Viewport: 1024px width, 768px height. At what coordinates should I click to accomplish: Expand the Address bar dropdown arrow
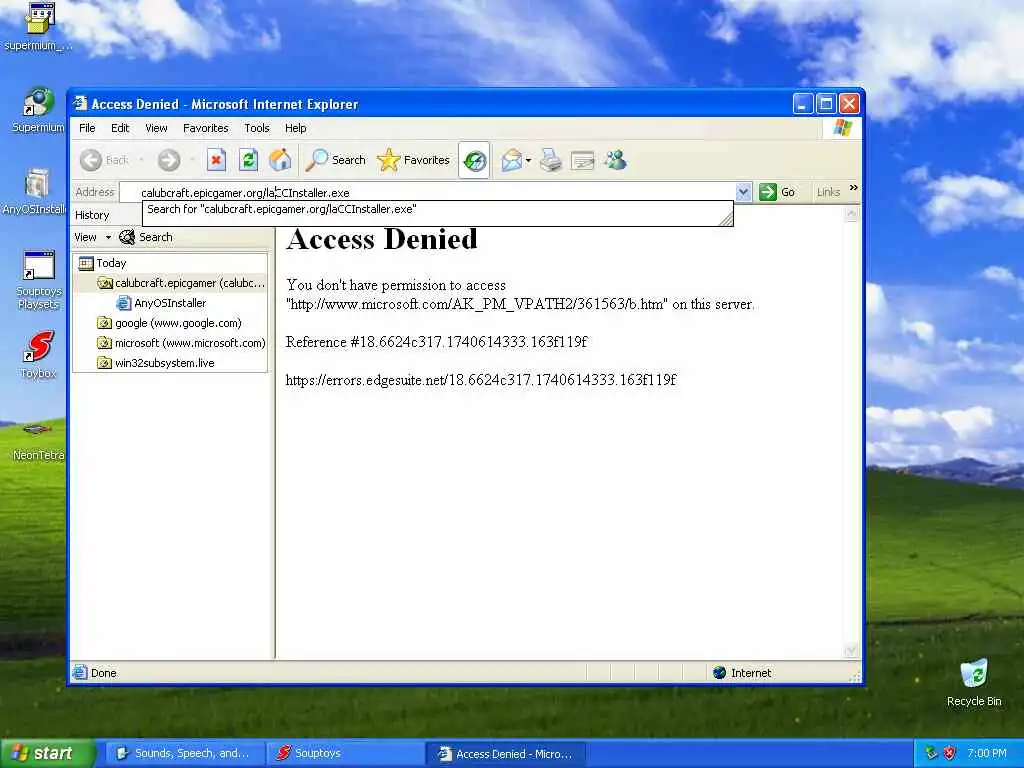point(743,192)
